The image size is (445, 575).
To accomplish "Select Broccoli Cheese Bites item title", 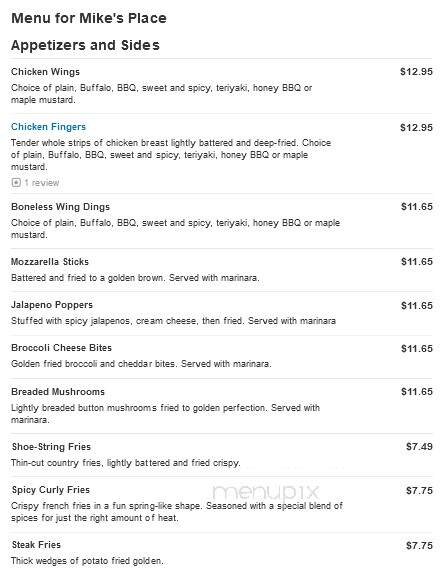I will (x=61, y=348).
